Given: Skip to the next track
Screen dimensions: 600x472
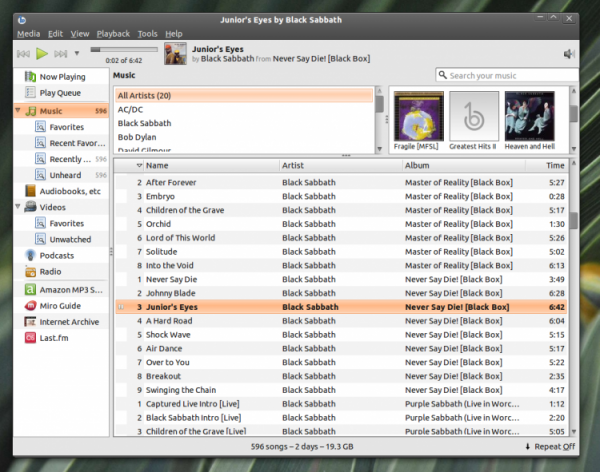Looking at the screenshot, I should [x=62, y=53].
